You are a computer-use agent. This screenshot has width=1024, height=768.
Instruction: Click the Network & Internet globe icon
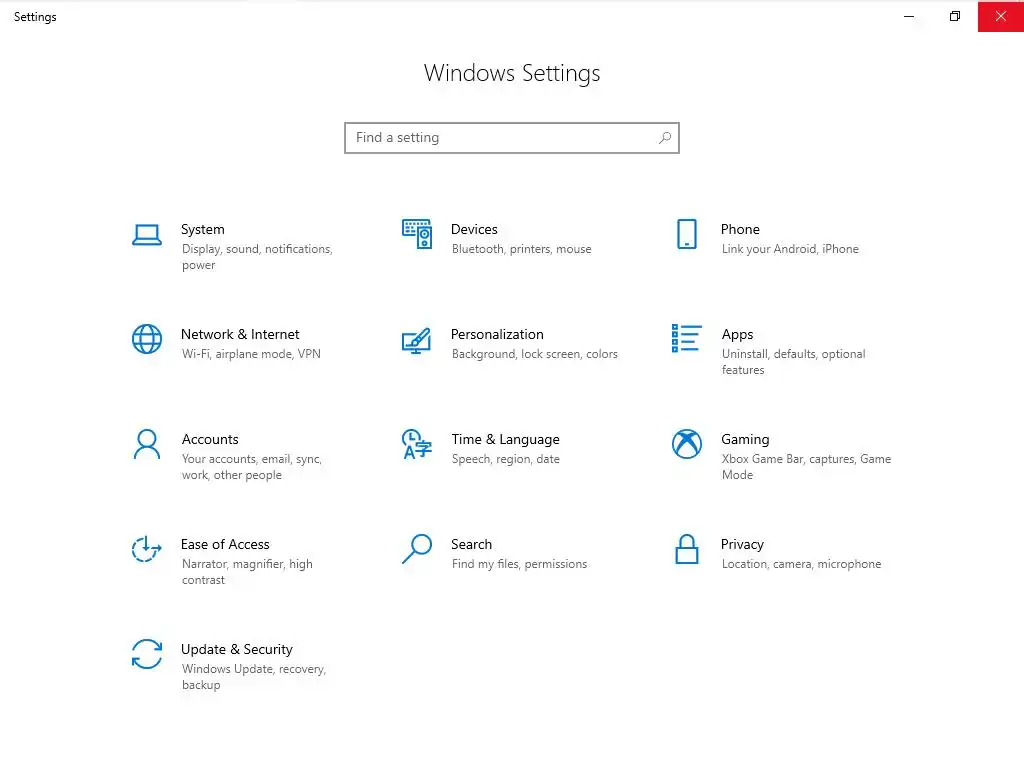click(x=147, y=339)
